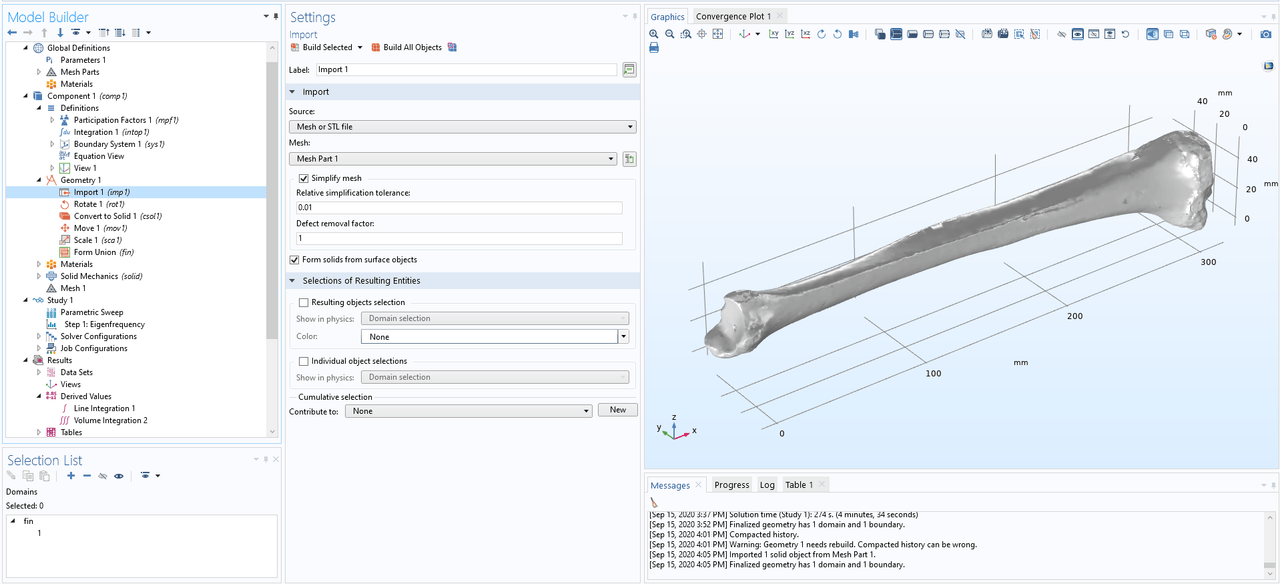This screenshot has height=584, width=1280.
Task: Select Volume Integration 2 under Derived Values
Action: coord(103,420)
